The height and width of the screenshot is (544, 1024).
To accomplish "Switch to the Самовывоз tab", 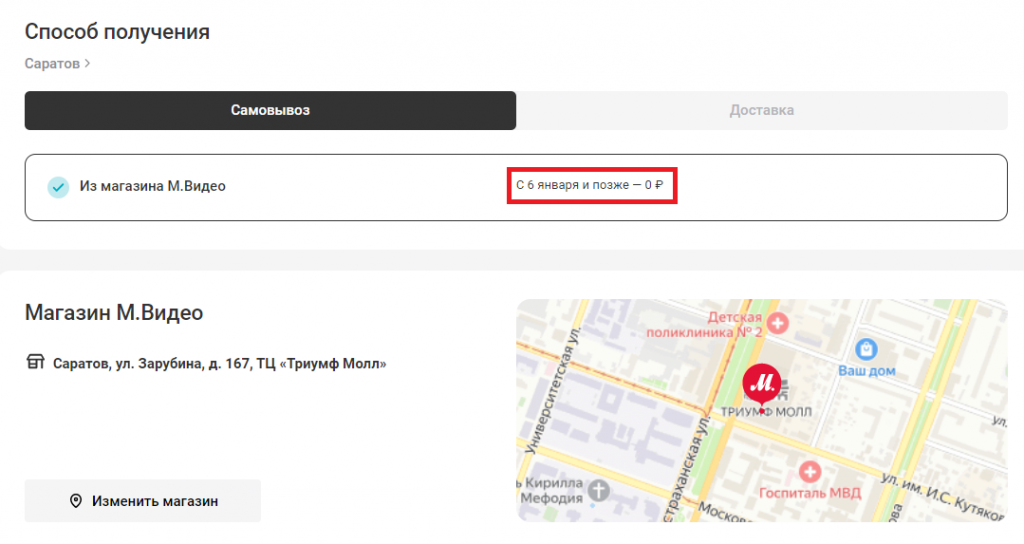I will pyautogui.click(x=270, y=110).
